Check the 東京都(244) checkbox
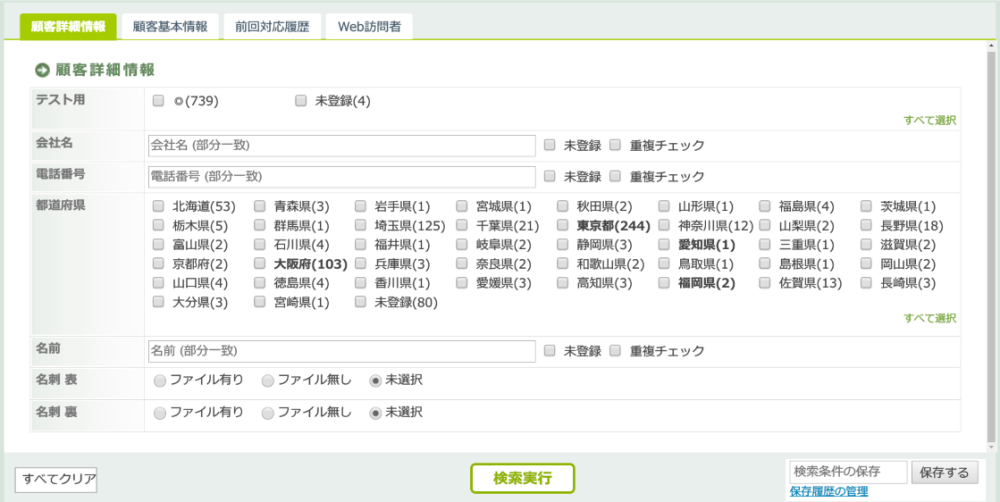The height and width of the screenshot is (502, 1000). (x=564, y=226)
